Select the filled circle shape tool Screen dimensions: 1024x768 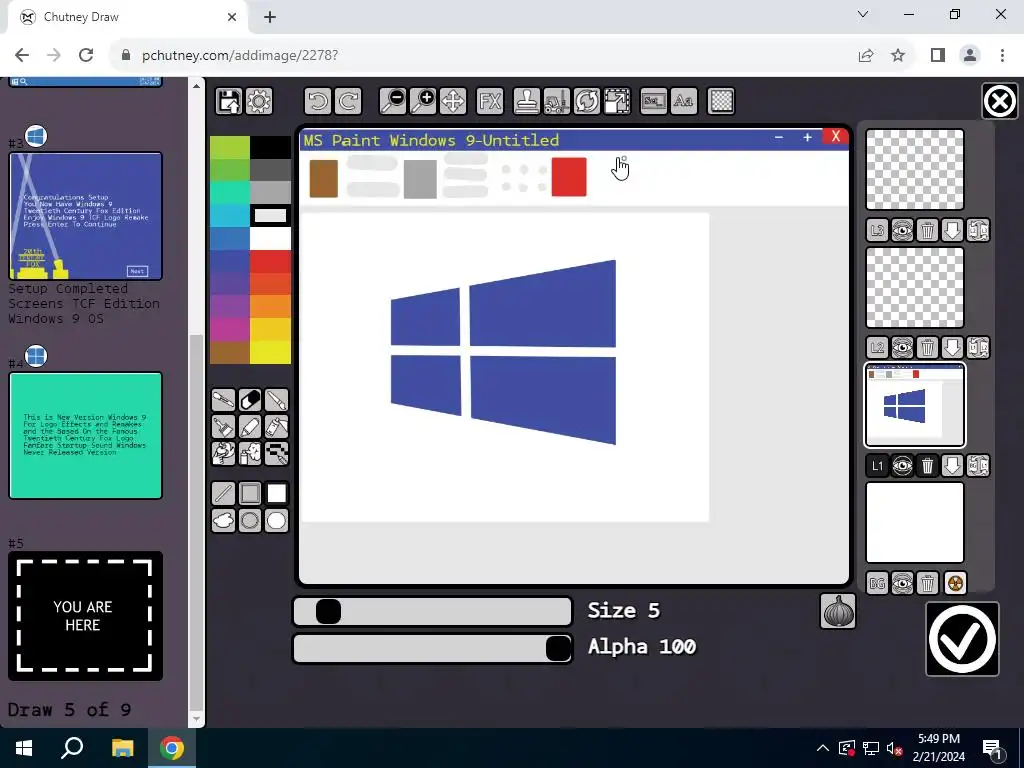click(x=277, y=520)
